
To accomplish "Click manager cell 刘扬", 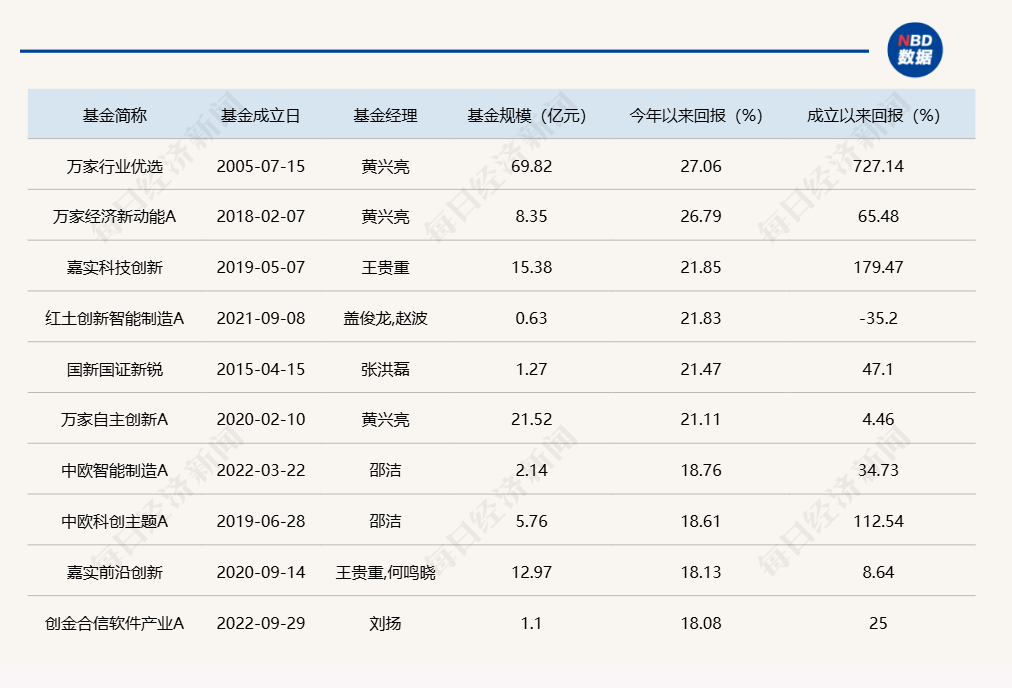I will coord(385,623).
